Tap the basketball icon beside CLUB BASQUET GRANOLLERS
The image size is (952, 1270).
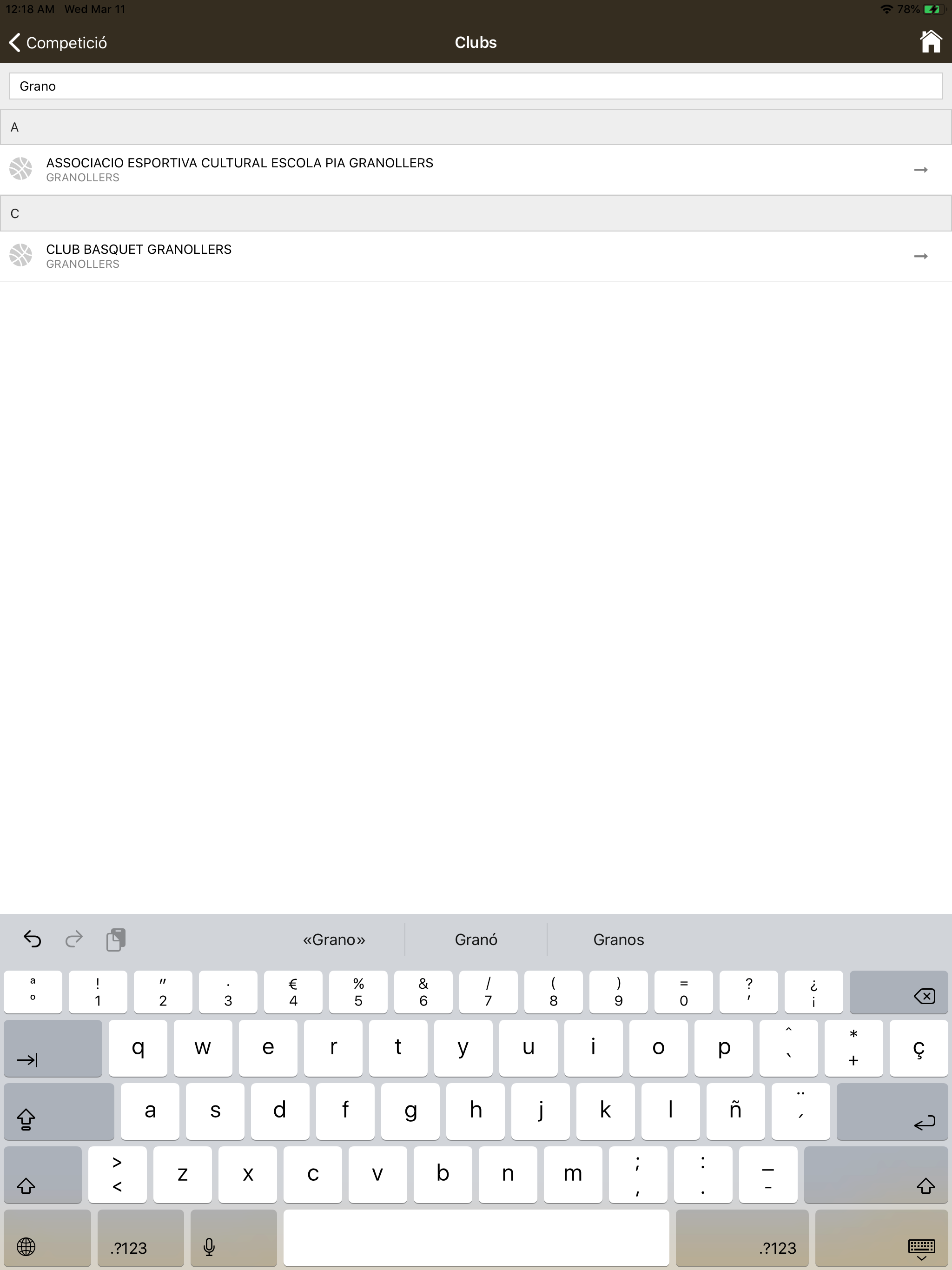(x=20, y=255)
